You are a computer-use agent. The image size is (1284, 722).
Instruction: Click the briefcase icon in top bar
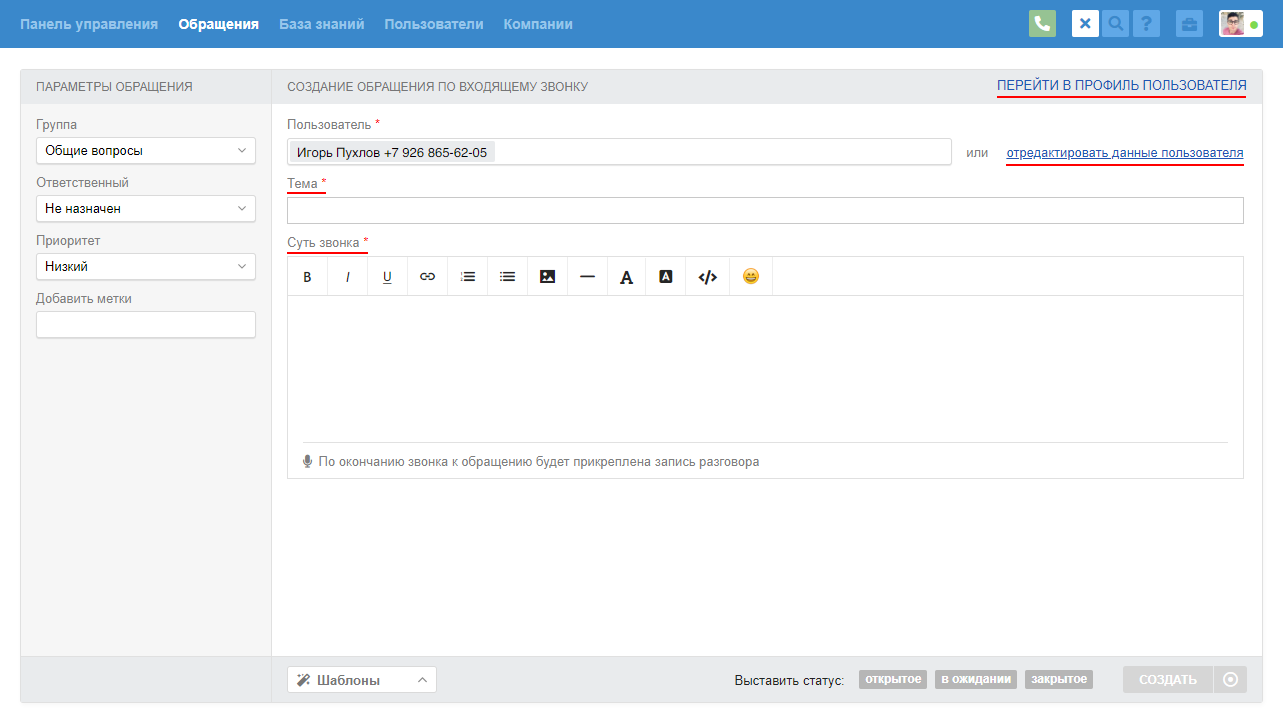tap(1189, 24)
